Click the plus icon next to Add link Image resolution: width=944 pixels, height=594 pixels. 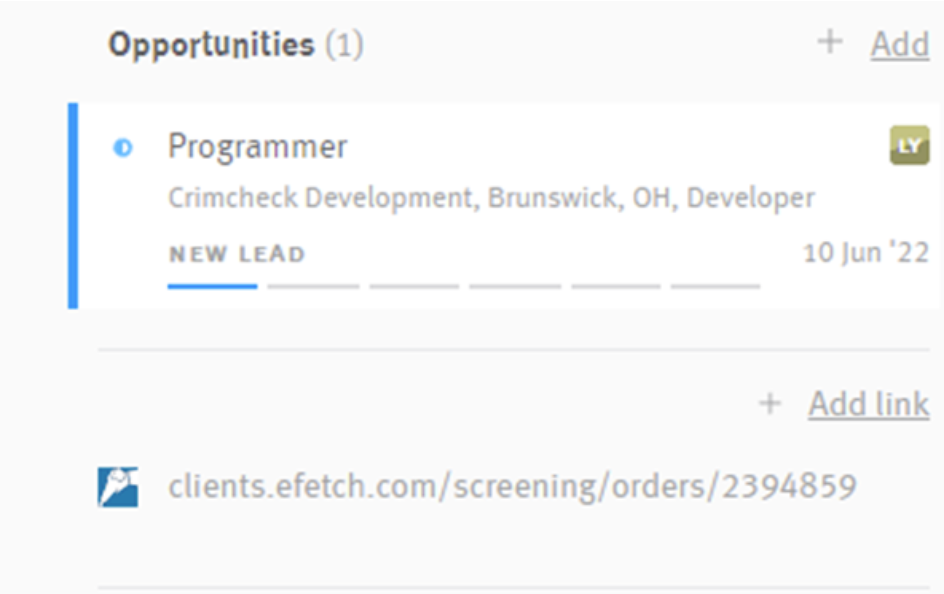click(x=768, y=403)
